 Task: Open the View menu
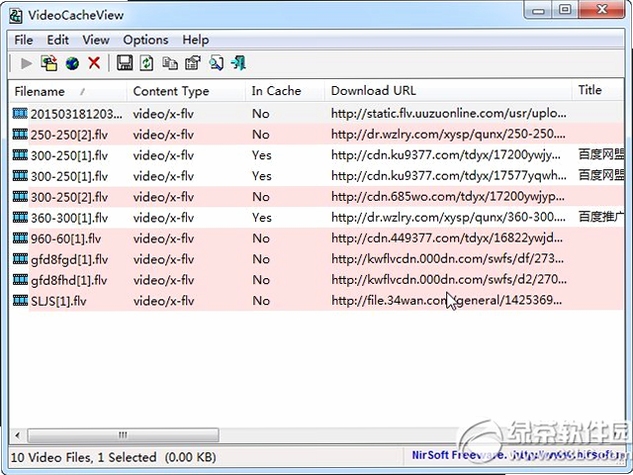pyautogui.click(x=96, y=40)
